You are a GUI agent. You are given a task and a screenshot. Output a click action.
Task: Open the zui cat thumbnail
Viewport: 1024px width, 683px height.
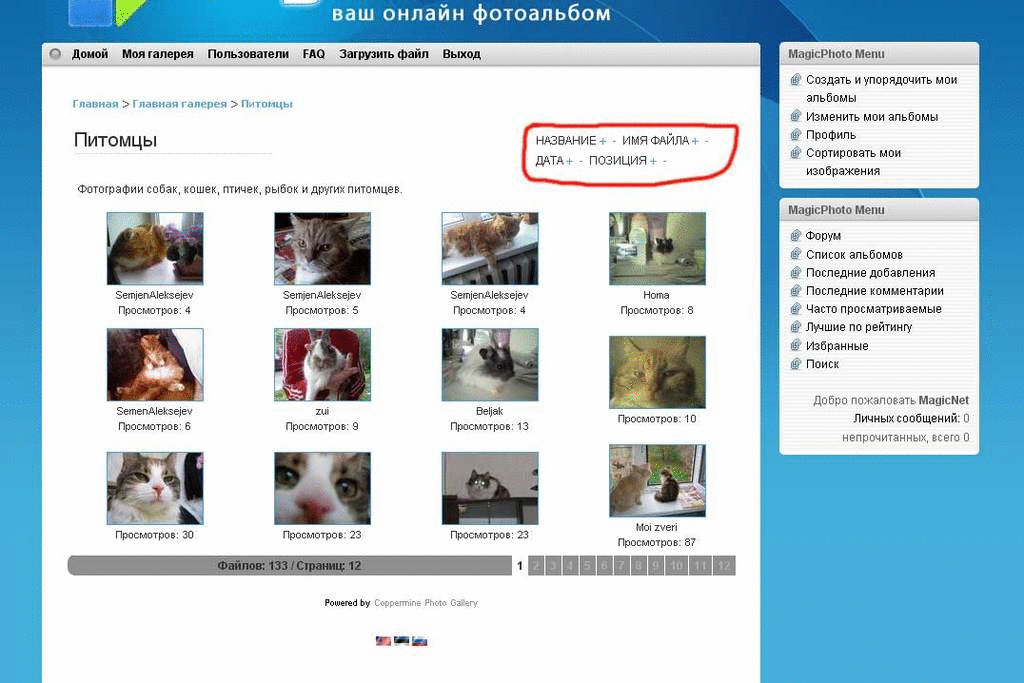[x=322, y=364]
